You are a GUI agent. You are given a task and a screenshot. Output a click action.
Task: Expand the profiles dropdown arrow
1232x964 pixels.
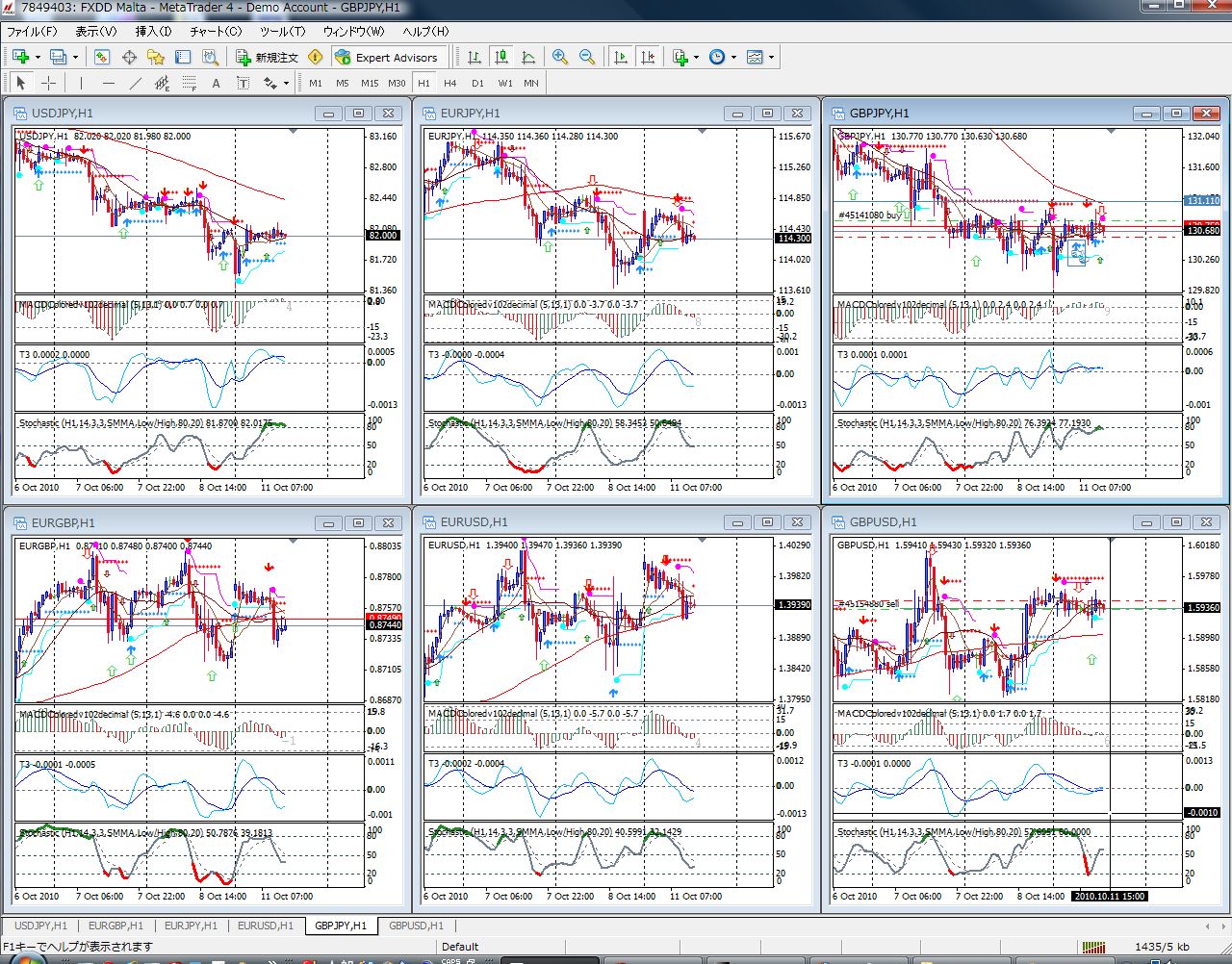(74, 57)
